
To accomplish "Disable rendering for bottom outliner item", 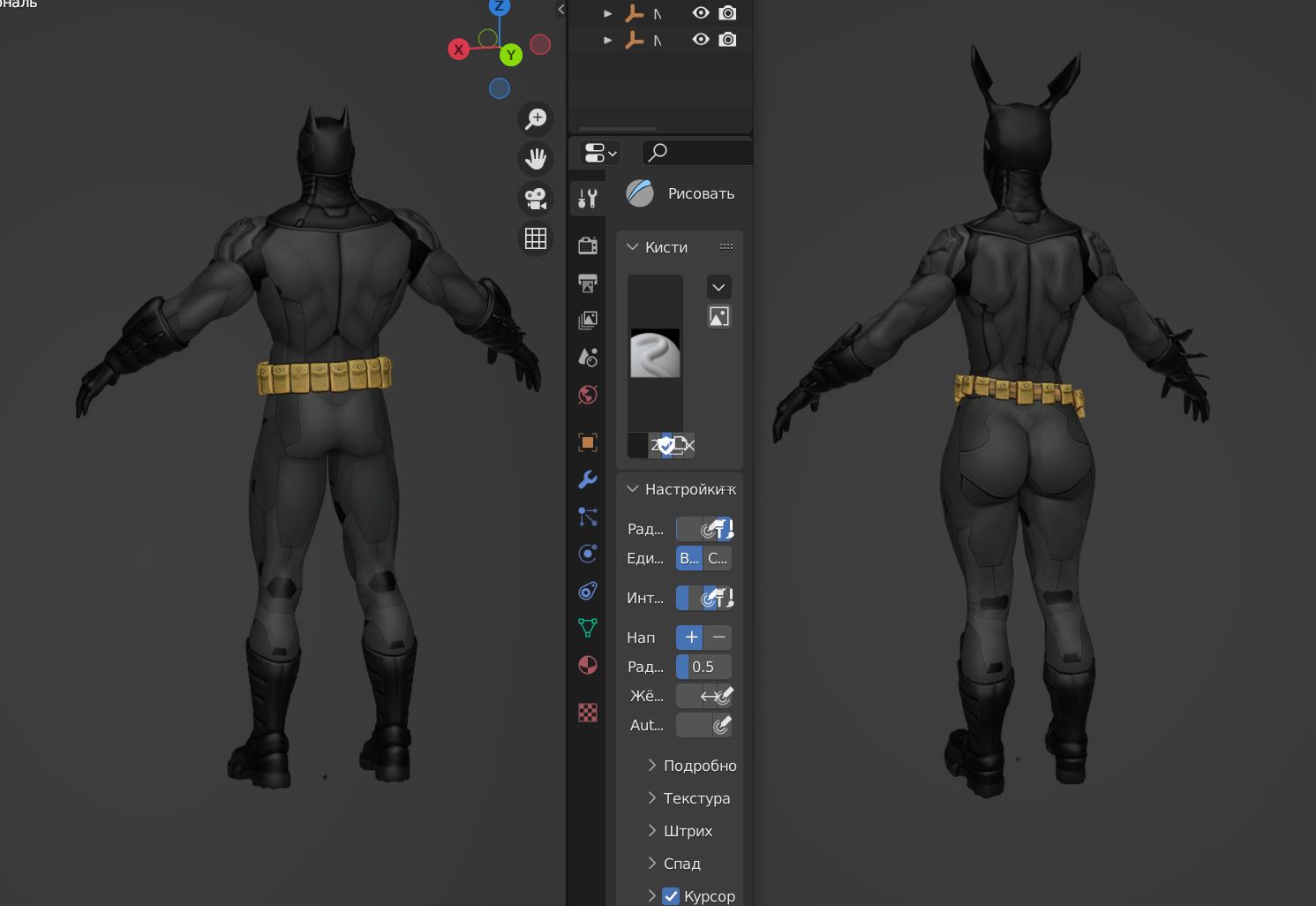I will pos(727,40).
